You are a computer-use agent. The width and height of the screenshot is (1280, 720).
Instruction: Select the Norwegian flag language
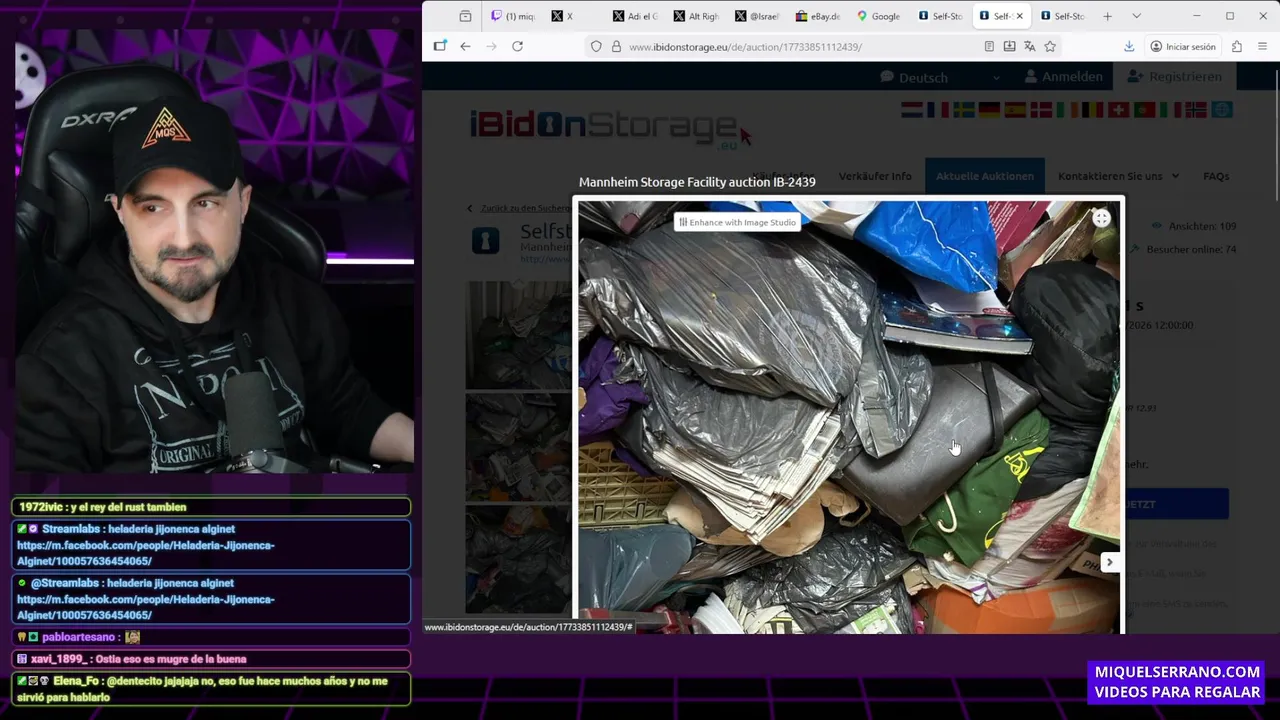click(1197, 110)
